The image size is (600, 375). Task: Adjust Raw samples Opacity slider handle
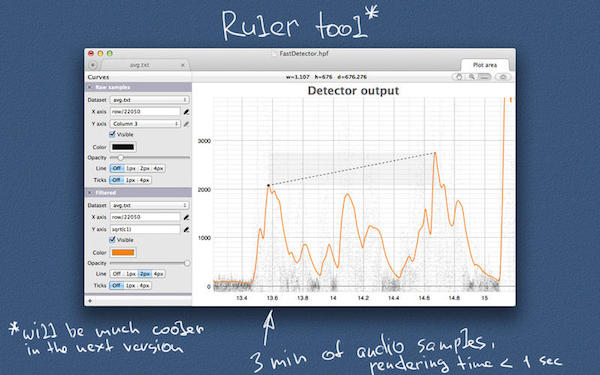121,158
